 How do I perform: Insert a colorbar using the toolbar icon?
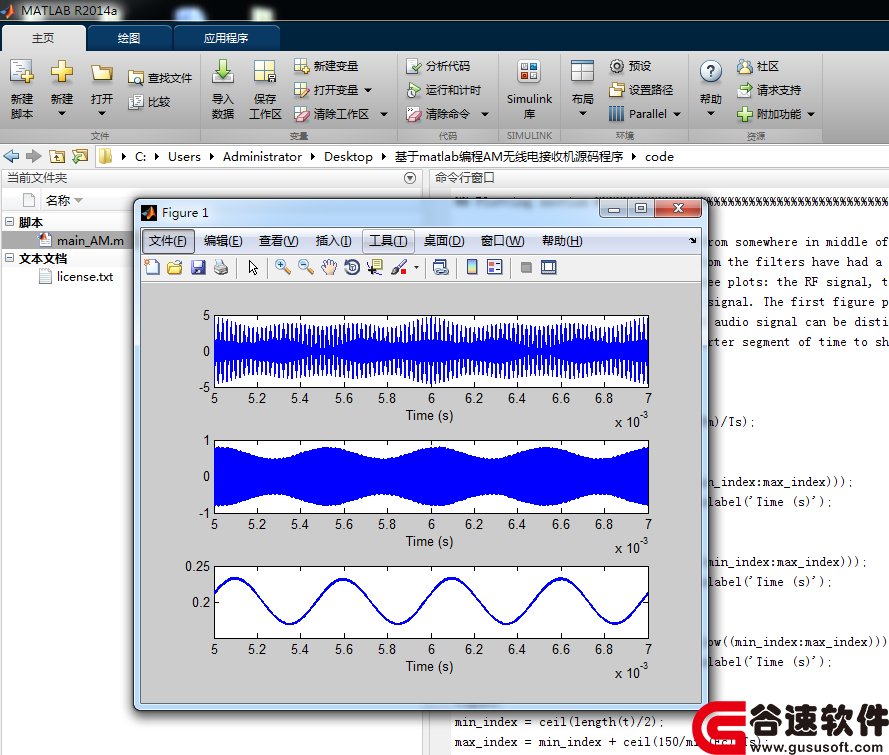[472, 267]
